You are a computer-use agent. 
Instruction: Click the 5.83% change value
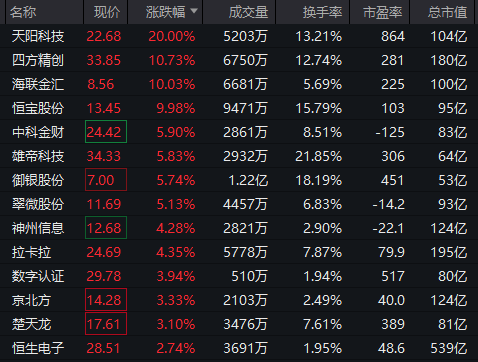pos(176,156)
